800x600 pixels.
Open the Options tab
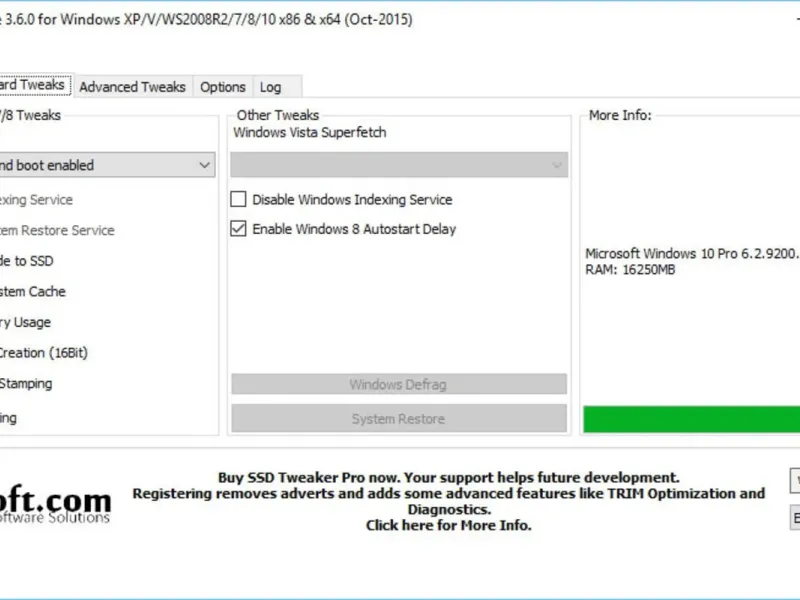[222, 87]
